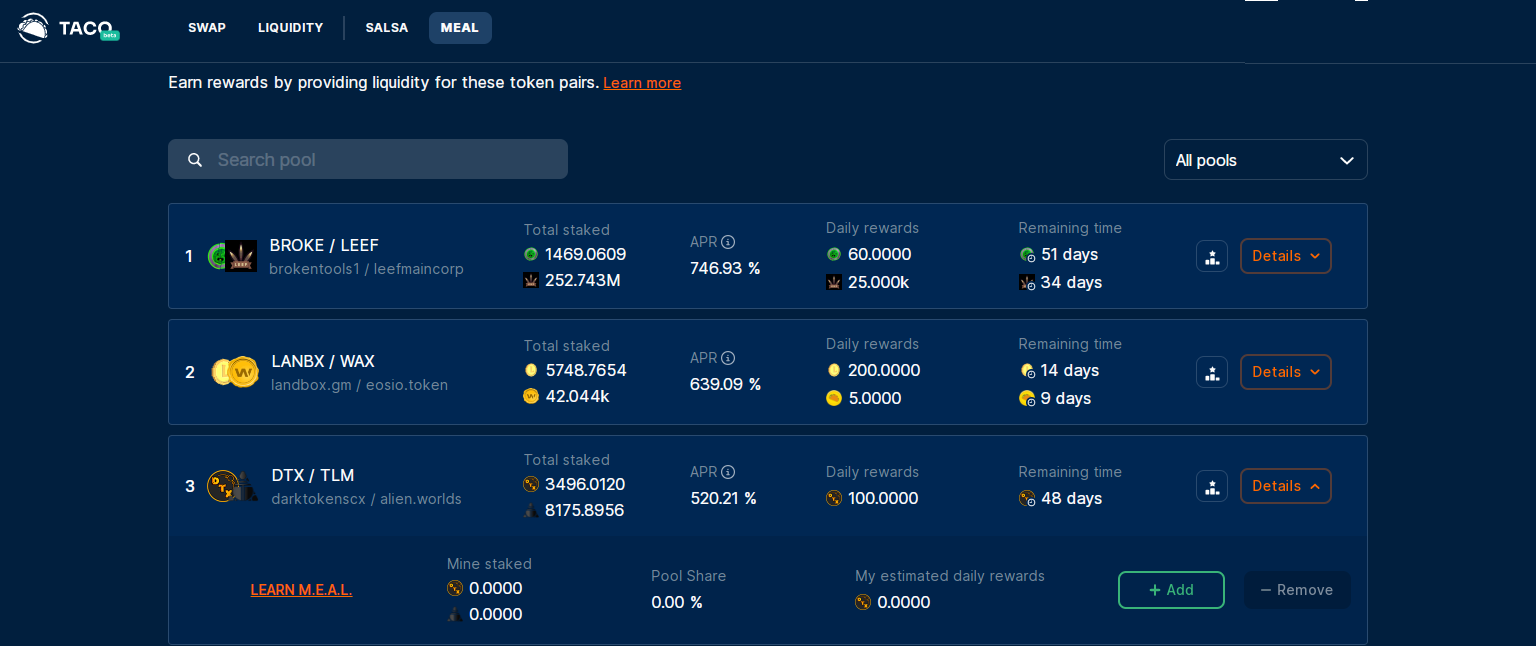Open leaderboard icon for LANBX / WAX pool
Image resolution: width=1536 pixels, height=646 pixels.
tap(1212, 372)
